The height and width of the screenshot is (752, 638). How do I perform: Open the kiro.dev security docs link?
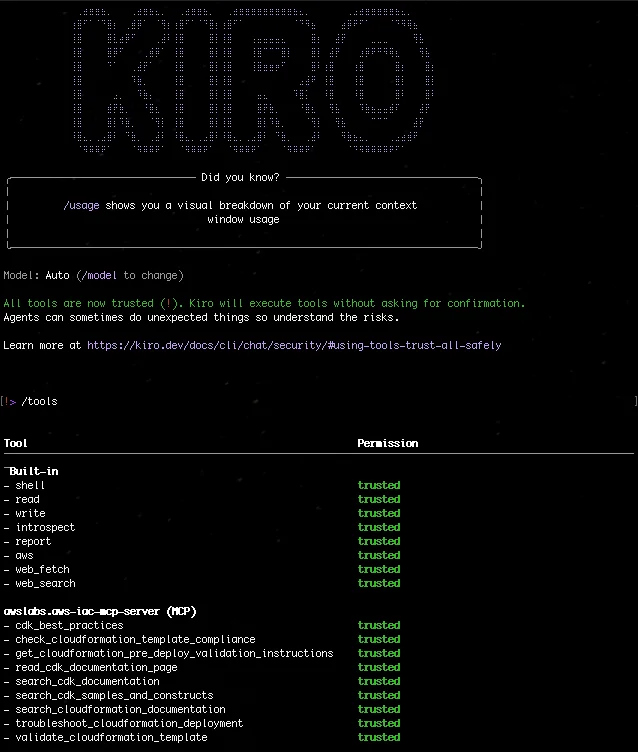point(294,345)
